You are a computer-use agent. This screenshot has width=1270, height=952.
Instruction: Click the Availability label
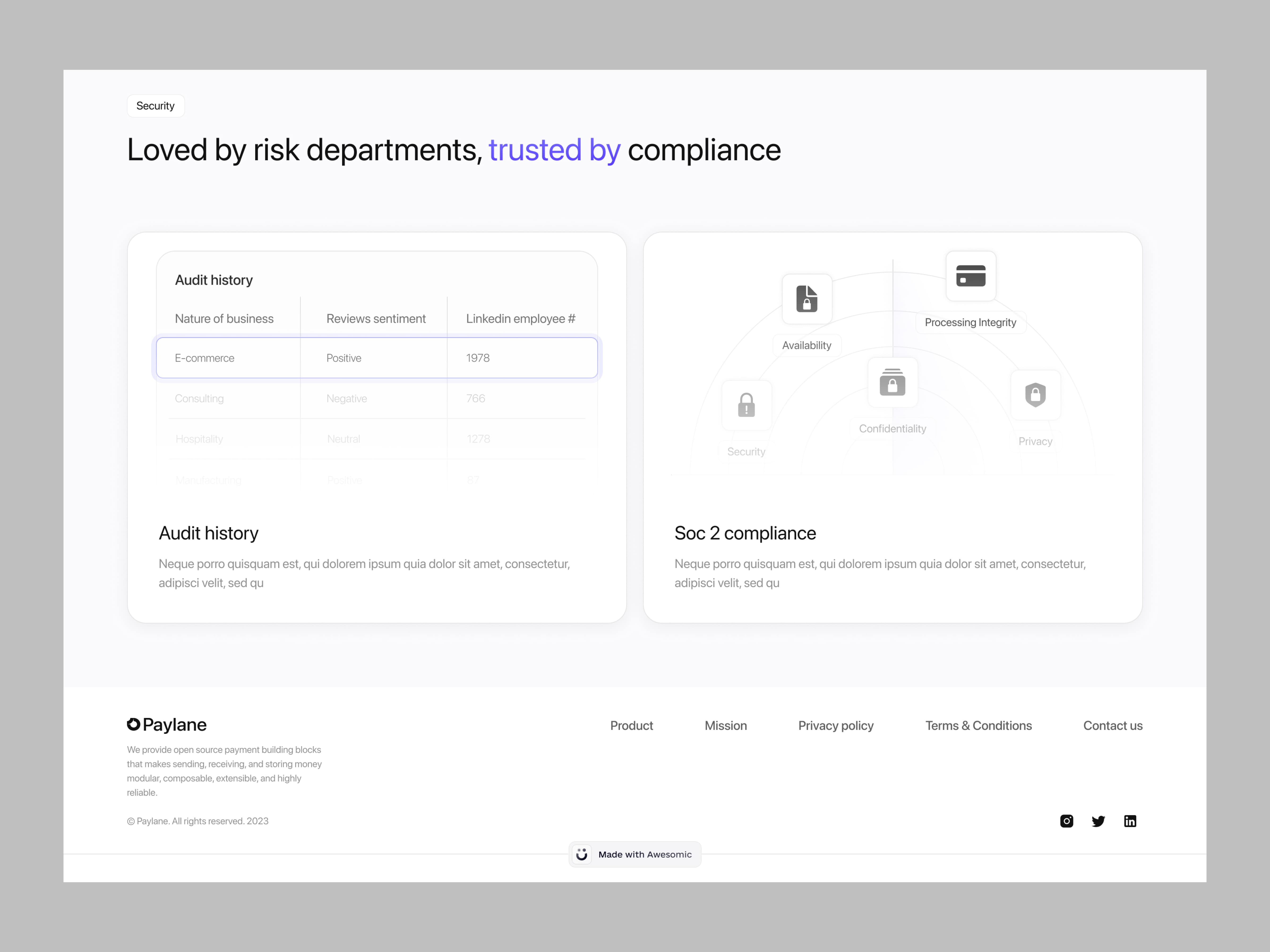(807, 345)
